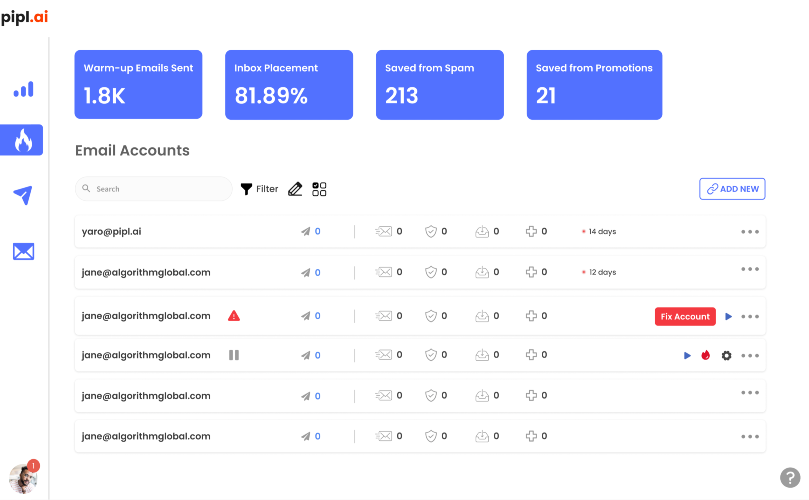Click shield icon on yaro@pipl.ai row
The image size is (809, 500).
(x=431, y=232)
